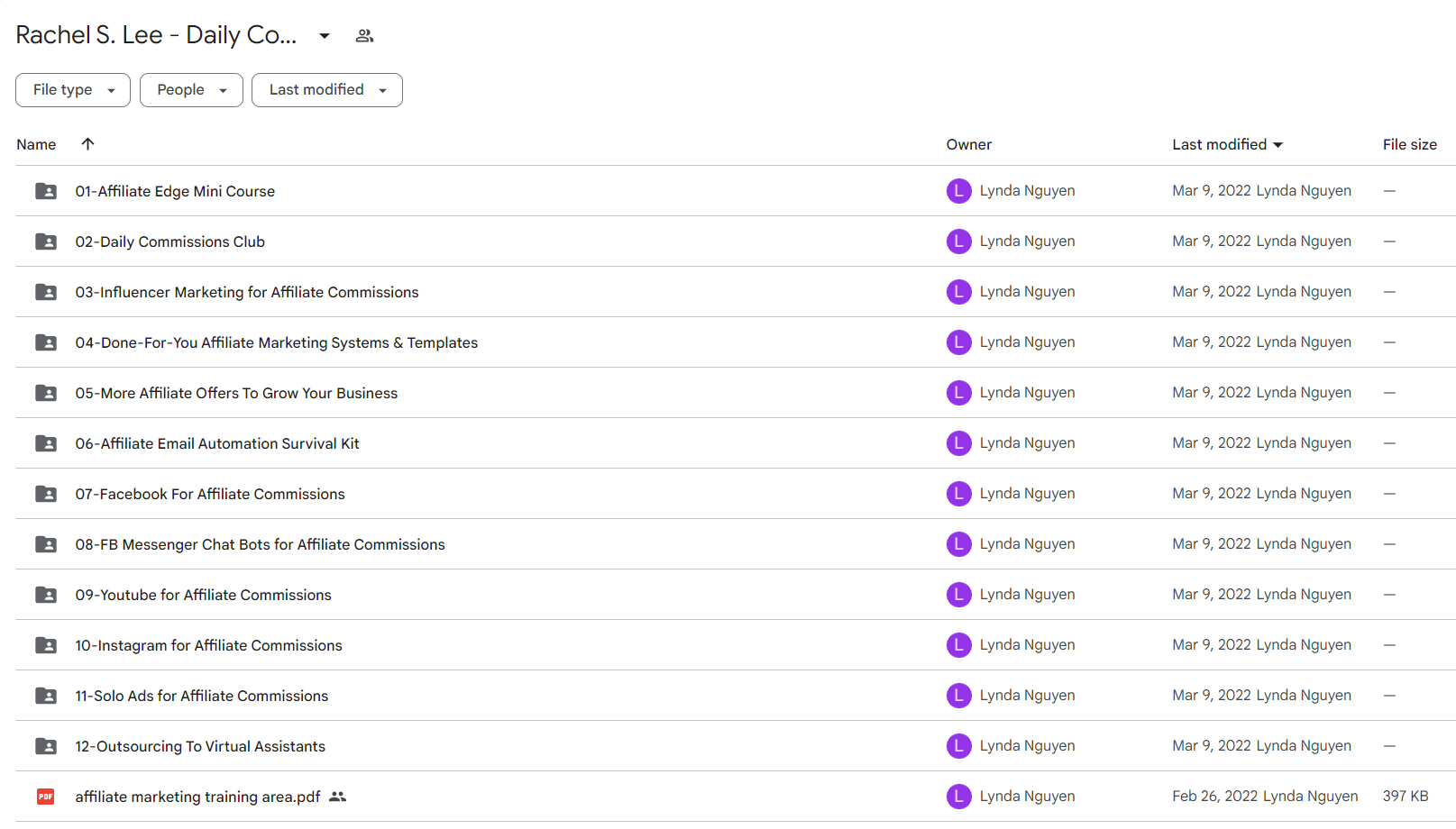Screen dimensions: 1456x829
Task: Open the File type filter dropdown
Action: click(x=73, y=90)
